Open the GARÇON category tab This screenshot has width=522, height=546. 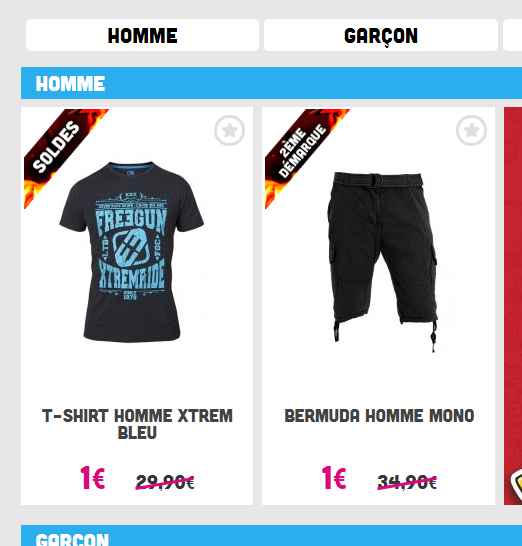381,35
